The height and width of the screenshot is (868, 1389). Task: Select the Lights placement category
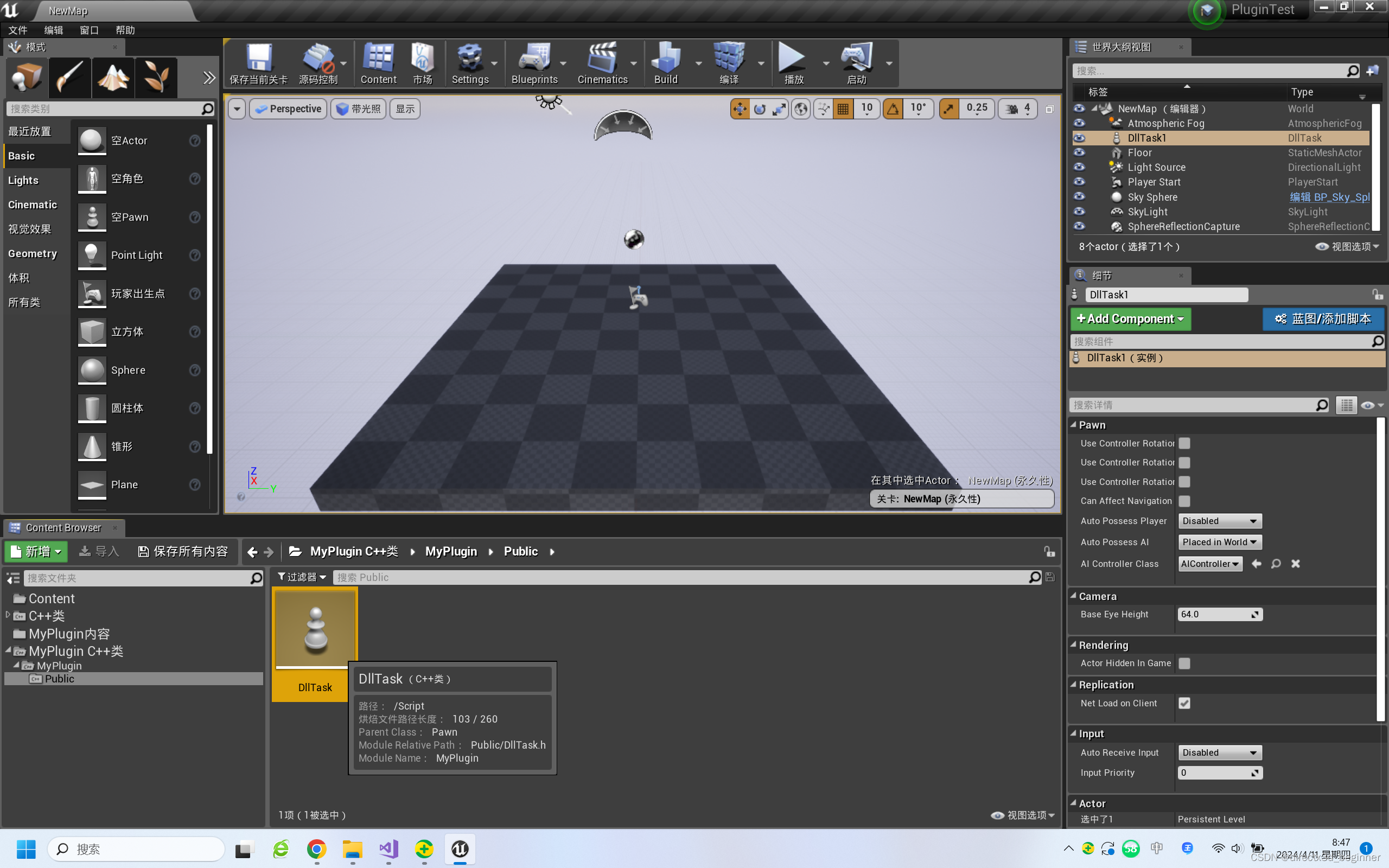tap(23, 180)
